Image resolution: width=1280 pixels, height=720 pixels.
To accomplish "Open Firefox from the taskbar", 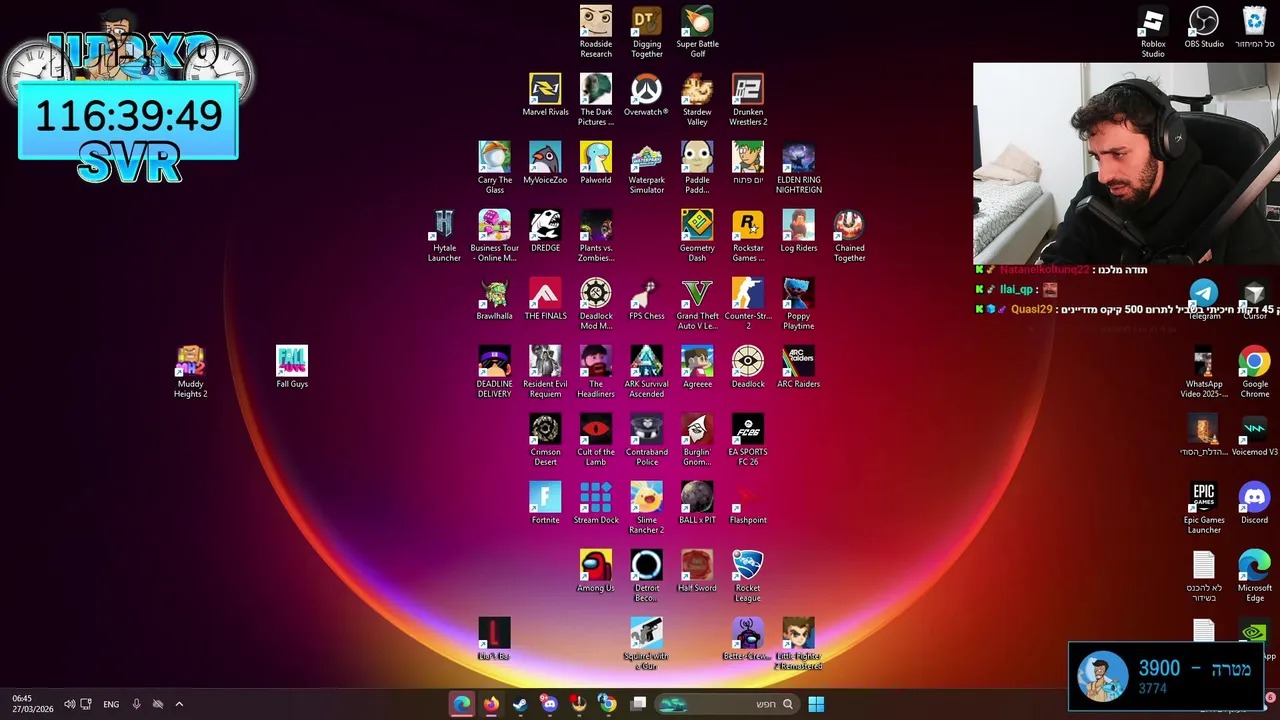I will (x=491, y=704).
